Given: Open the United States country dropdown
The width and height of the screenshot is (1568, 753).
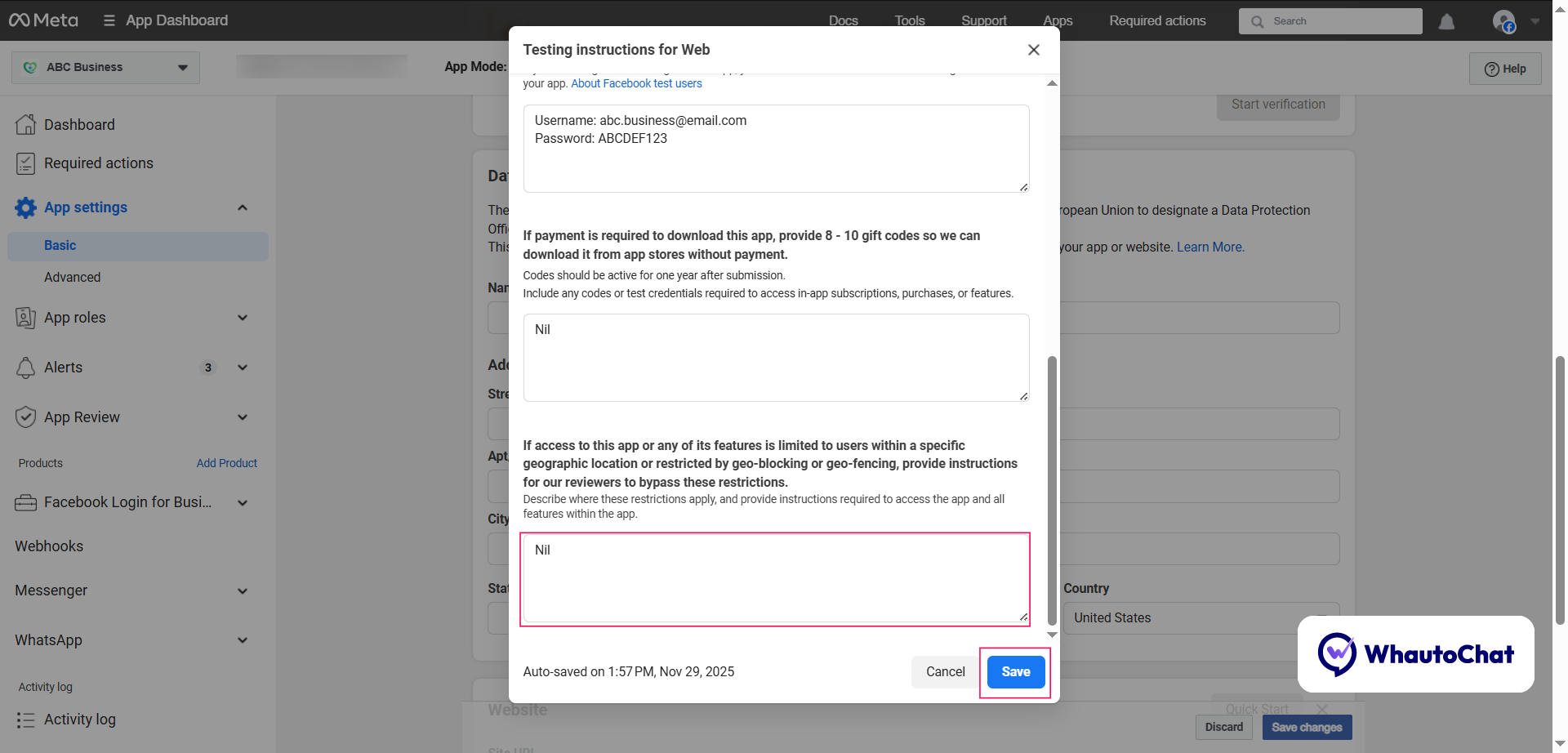Looking at the screenshot, I should tap(1200, 618).
